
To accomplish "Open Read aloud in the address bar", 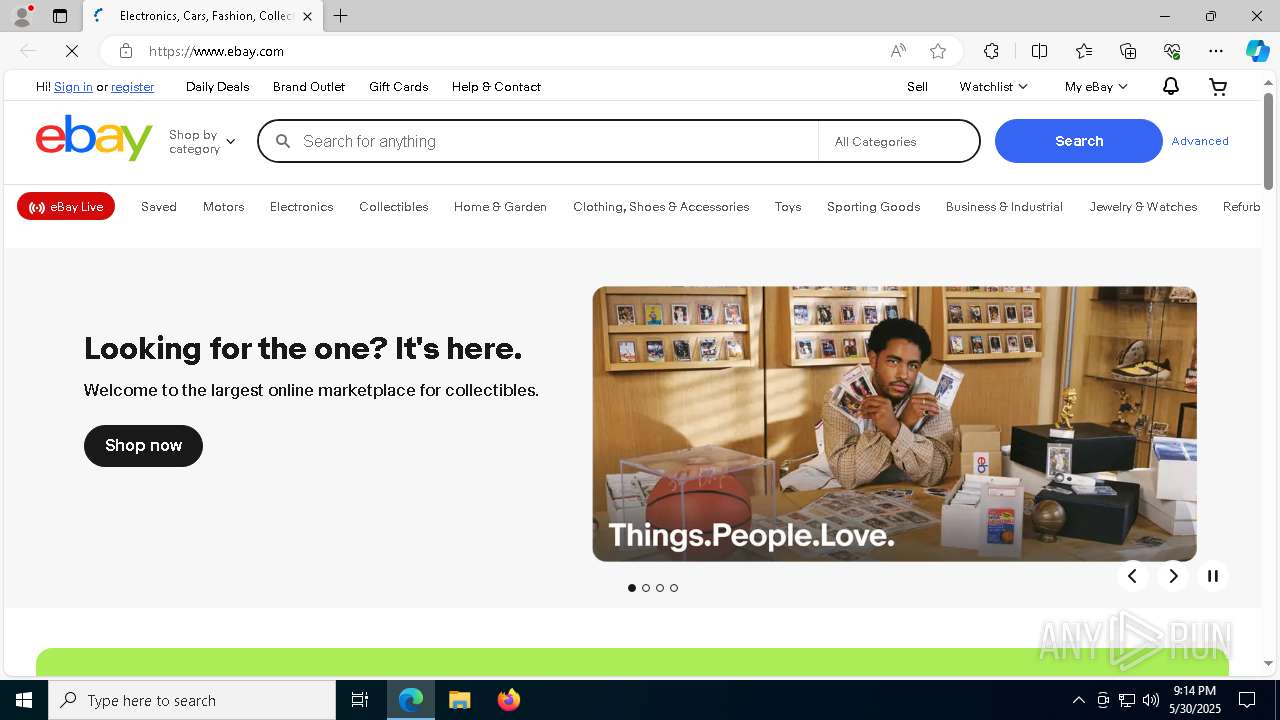I will tap(898, 51).
